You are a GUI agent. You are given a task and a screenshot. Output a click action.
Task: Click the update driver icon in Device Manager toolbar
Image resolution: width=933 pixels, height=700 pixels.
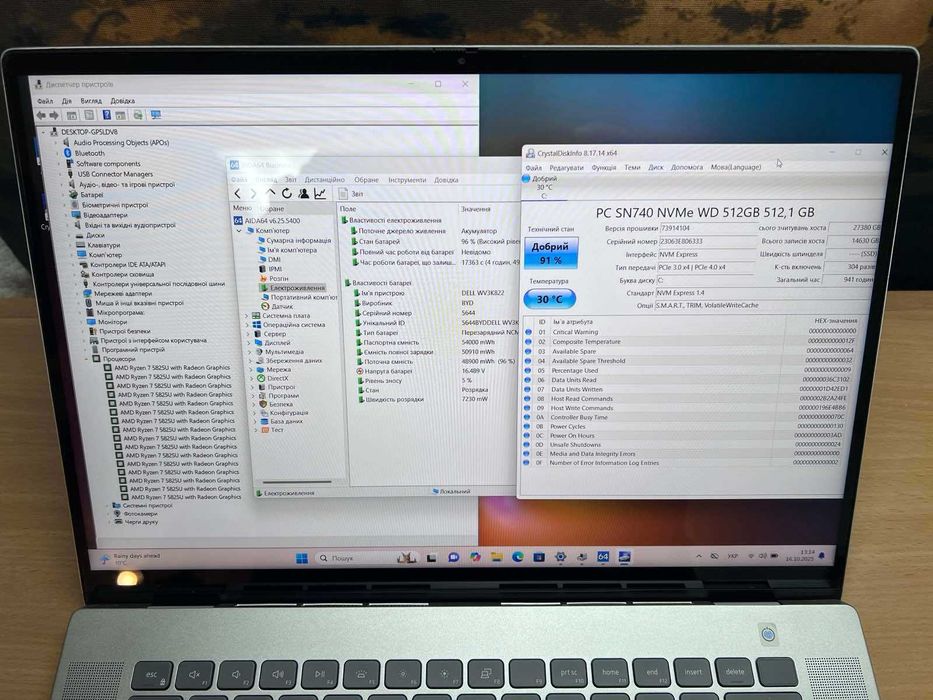tap(138, 115)
